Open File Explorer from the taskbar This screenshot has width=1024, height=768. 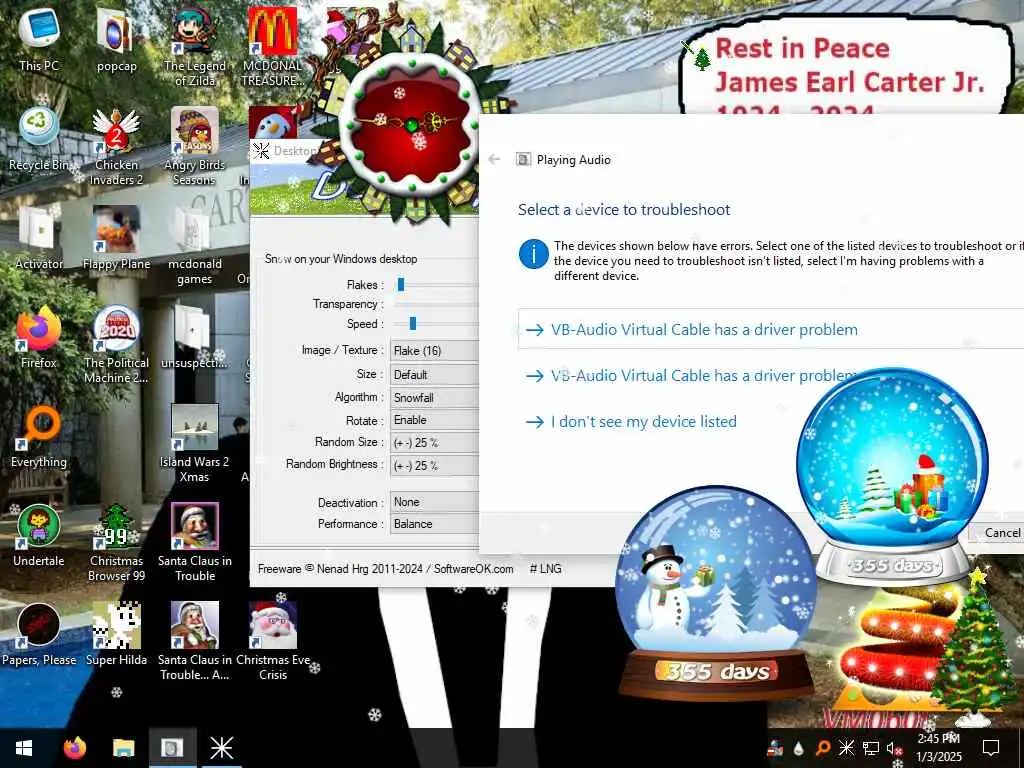coord(123,748)
